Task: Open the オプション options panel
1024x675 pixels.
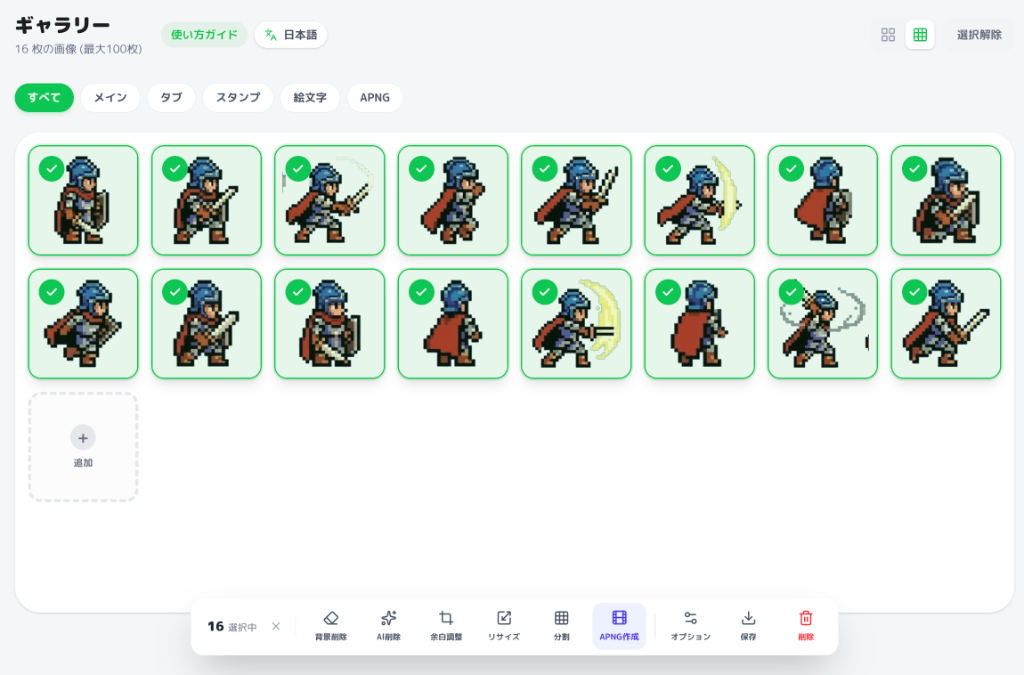Action: tap(692, 625)
